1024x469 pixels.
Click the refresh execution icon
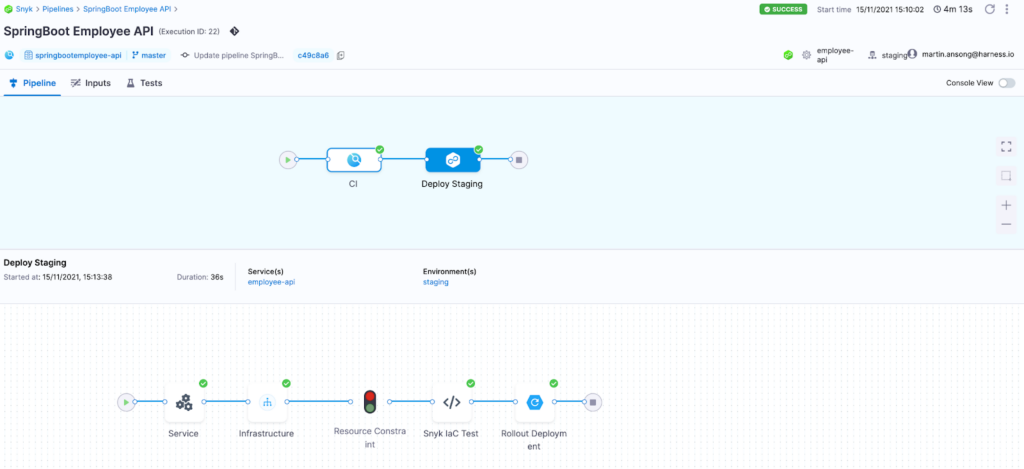pyautogui.click(x=989, y=9)
